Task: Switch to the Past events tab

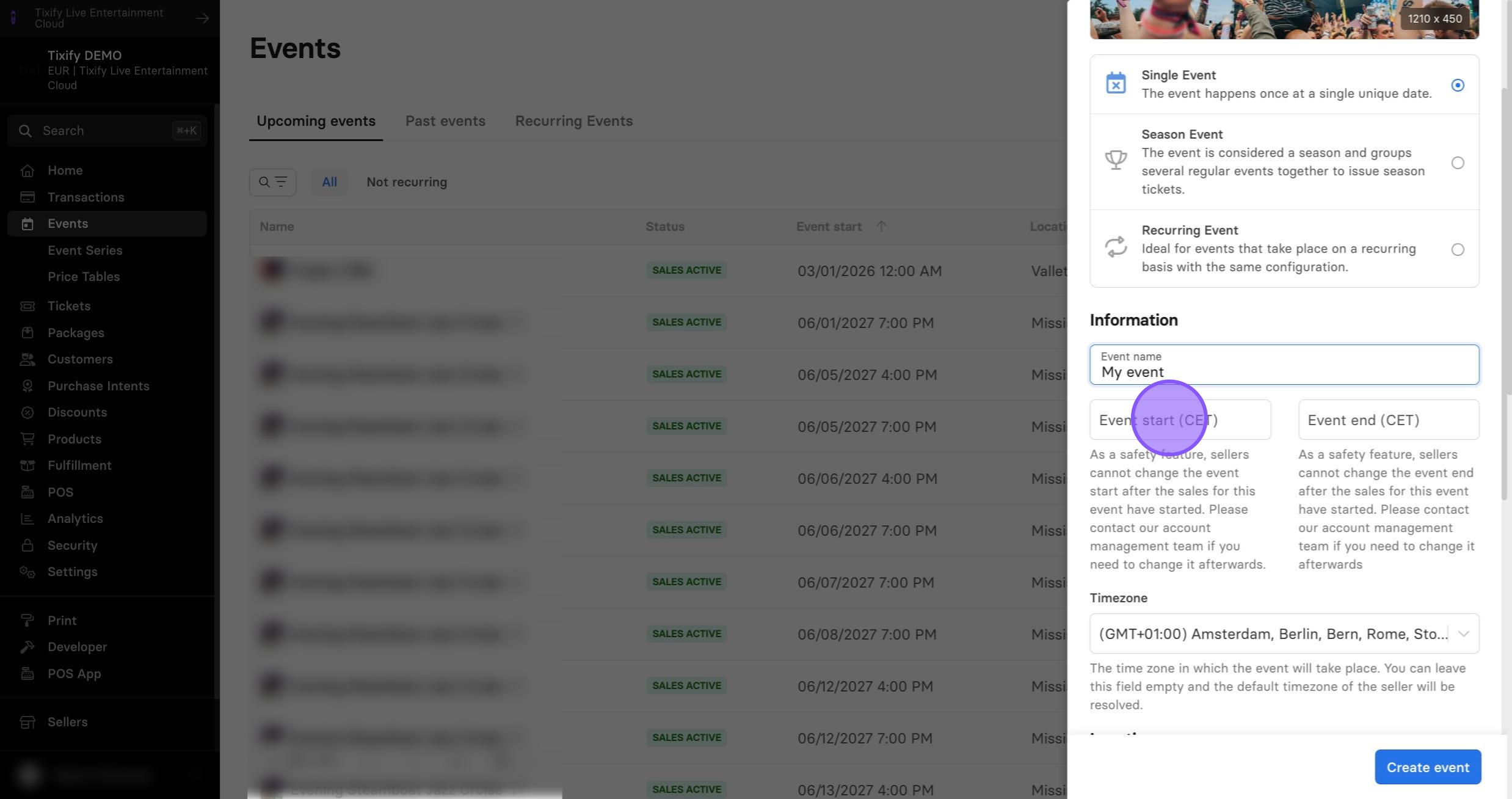Action: (x=445, y=121)
